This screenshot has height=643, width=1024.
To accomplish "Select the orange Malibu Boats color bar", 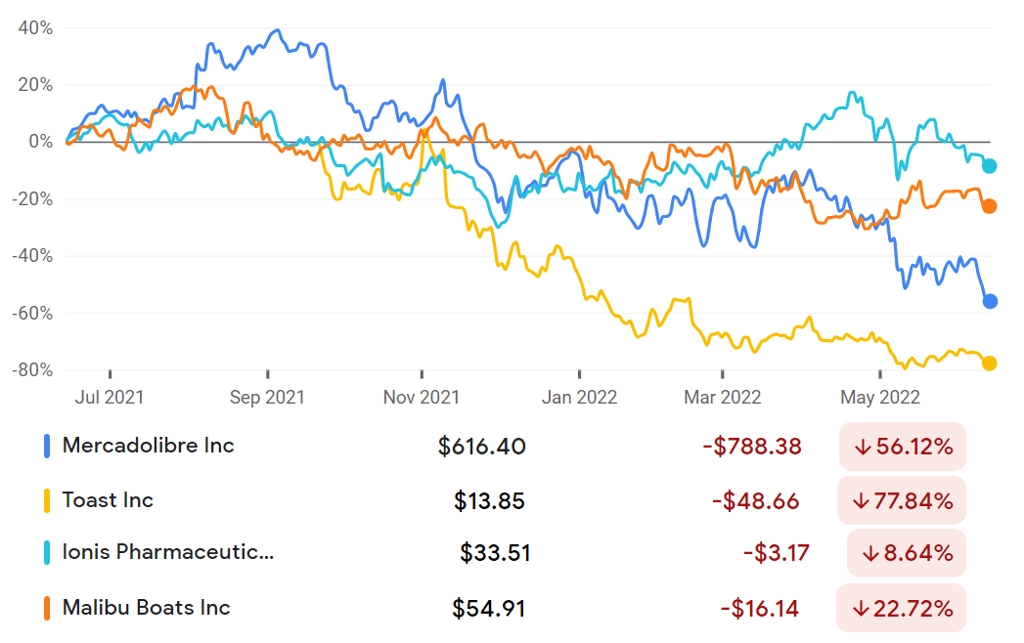I will pyautogui.click(x=47, y=608).
